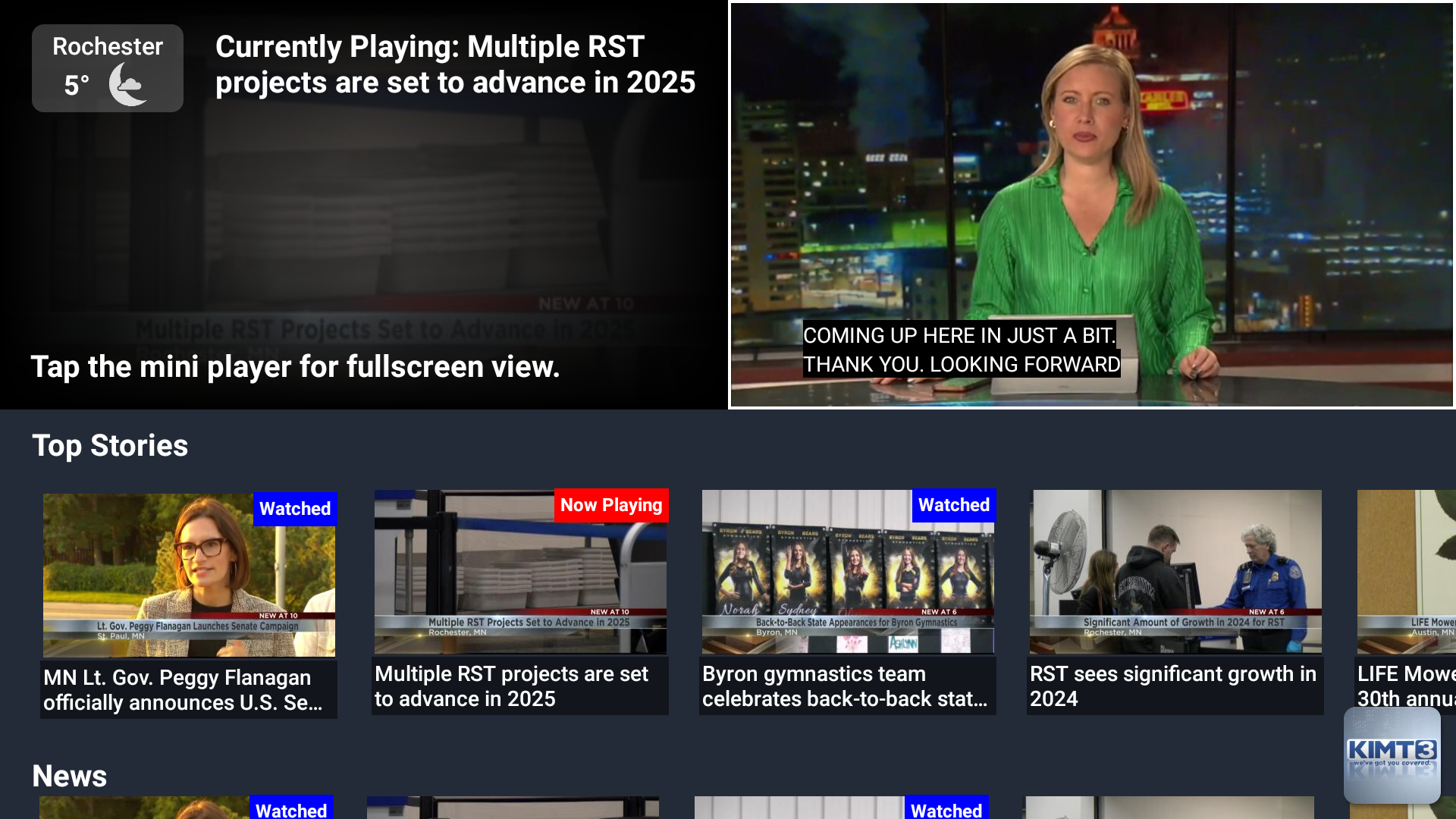Tap the 5° temperature display
This screenshot has width=1456, height=819.
click(x=76, y=85)
